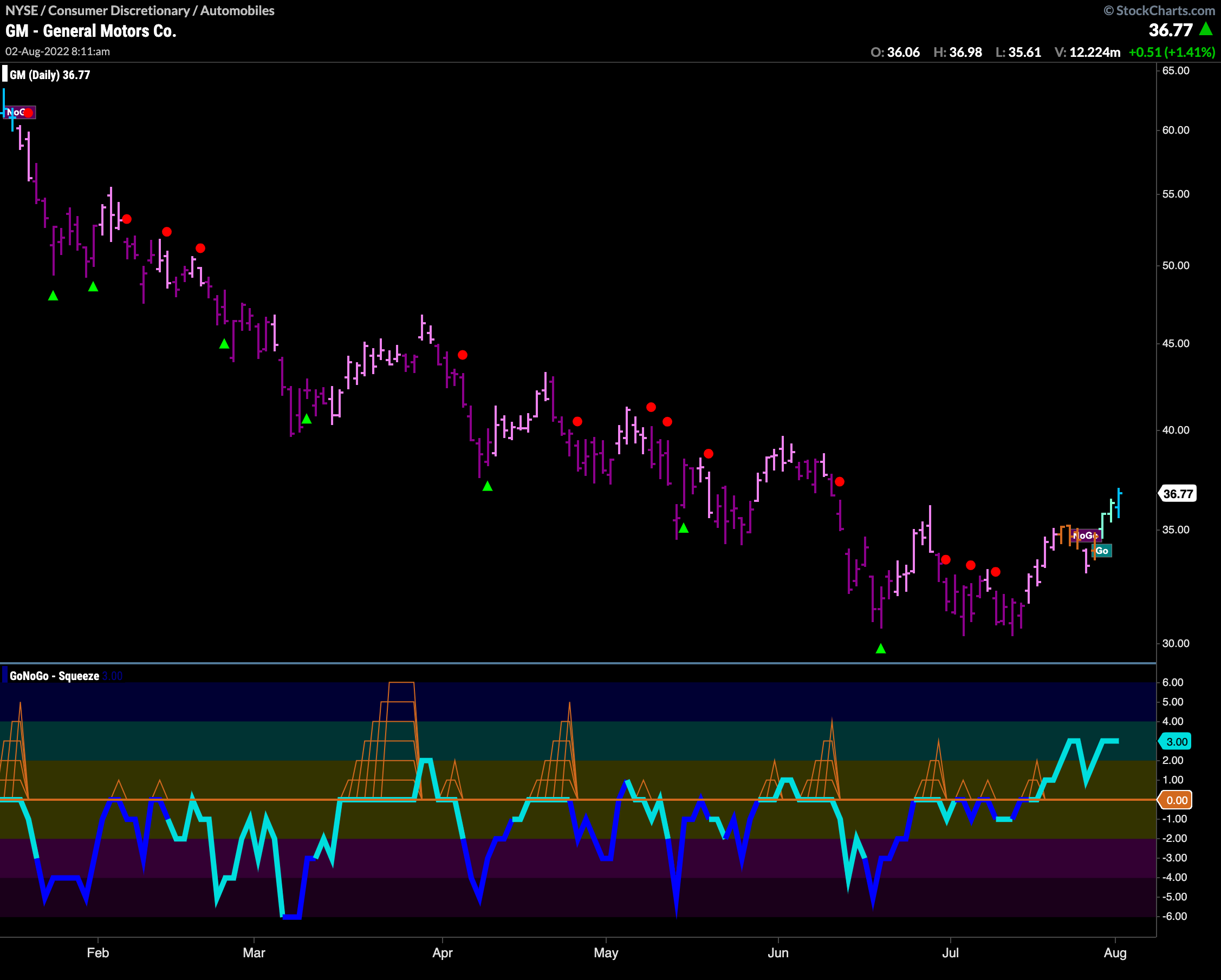Click the blue legend marker before GoNoGo - Squeeze
The width and height of the screenshot is (1221, 980).
pos(5,675)
